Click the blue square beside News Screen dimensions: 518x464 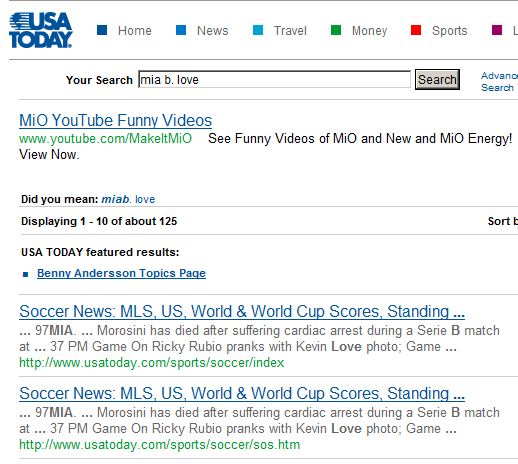181,30
